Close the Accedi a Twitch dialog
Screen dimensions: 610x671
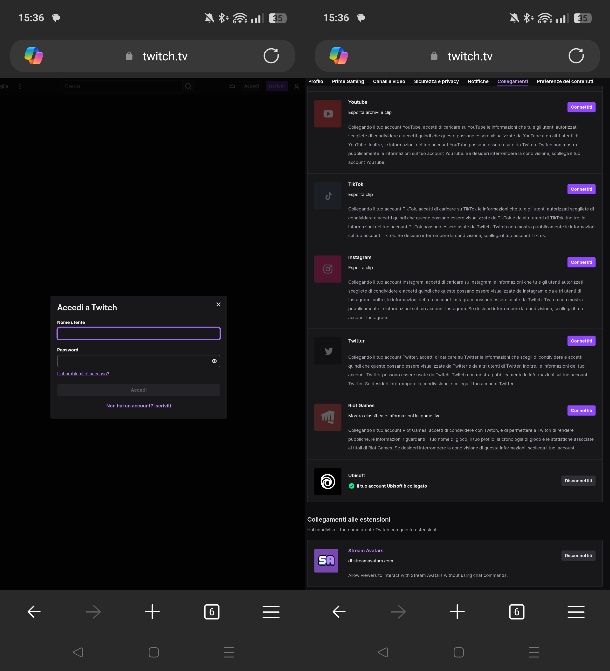coord(218,304)
